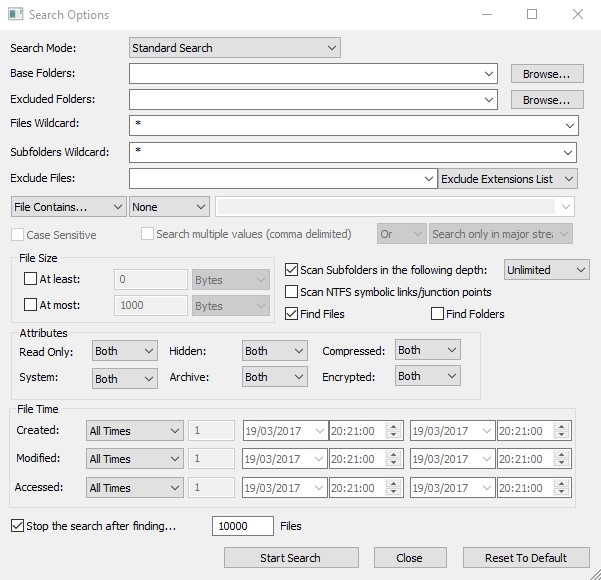Click the Search Options window app icon
The height and width of the screenshot is (580, 601).
[15, 14]
